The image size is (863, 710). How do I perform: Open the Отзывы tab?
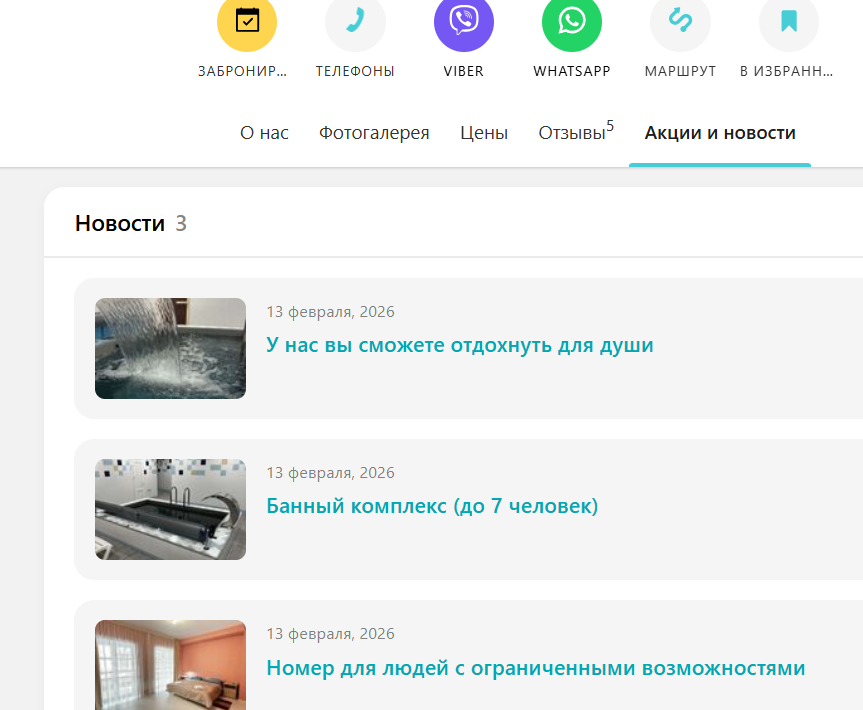tap(576, 132)
